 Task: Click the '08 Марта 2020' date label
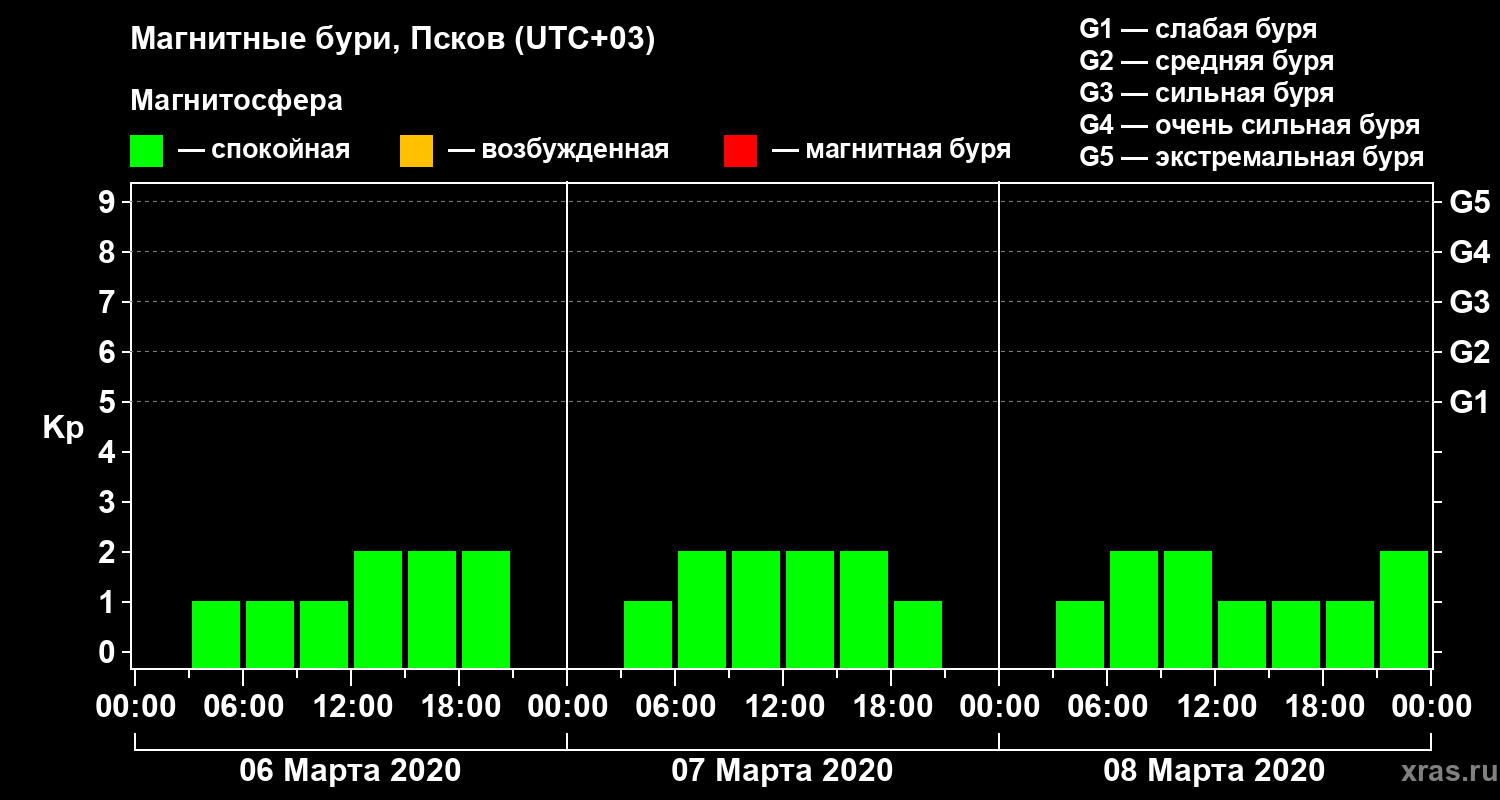(1214, 771)
